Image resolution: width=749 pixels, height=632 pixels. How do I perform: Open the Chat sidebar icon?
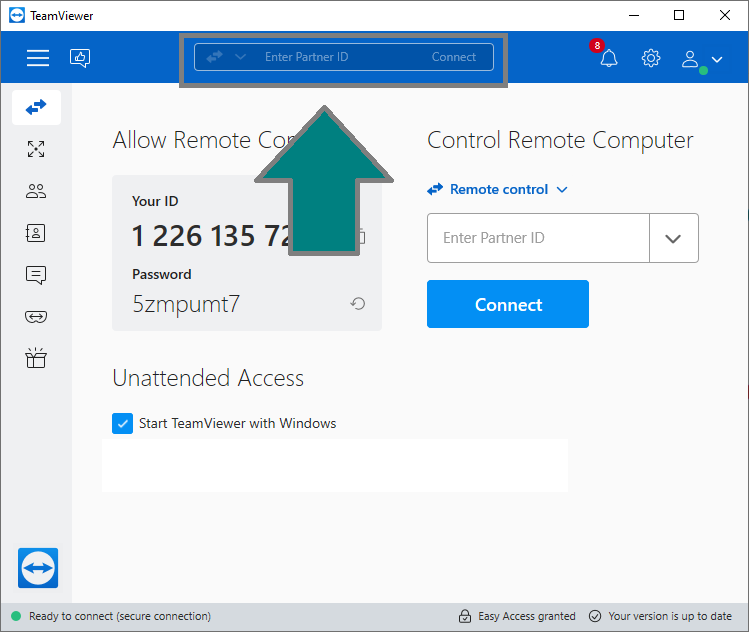point(36,275)
